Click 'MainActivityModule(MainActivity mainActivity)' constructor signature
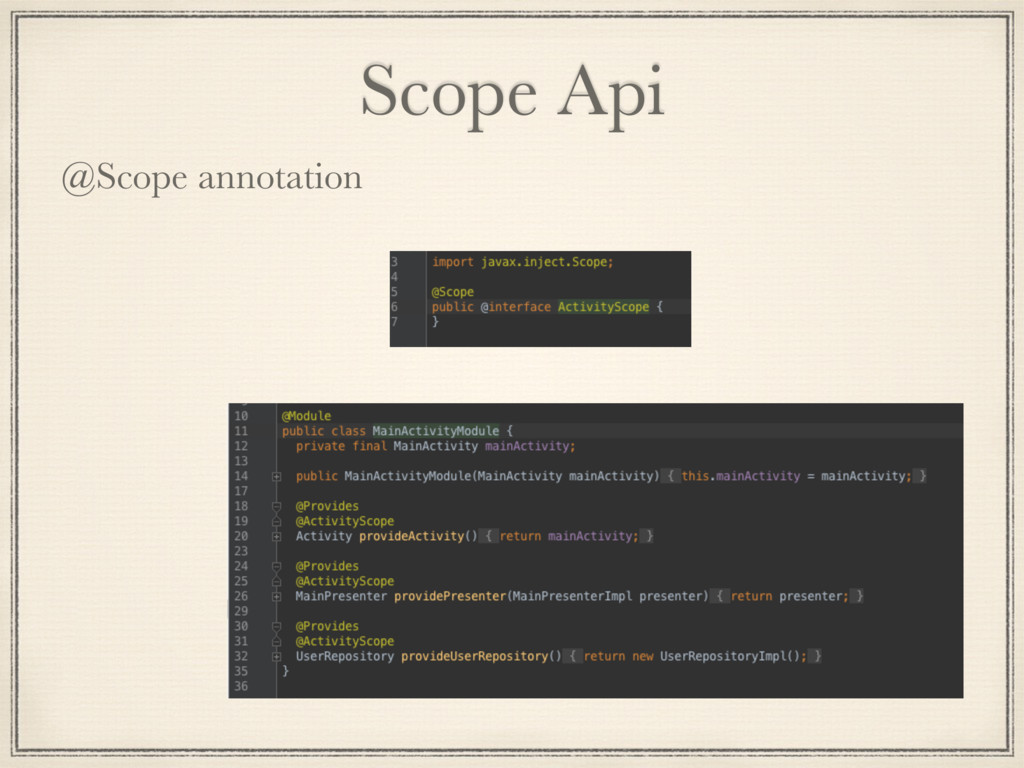Screen dimensions: 1024x768 502,476
